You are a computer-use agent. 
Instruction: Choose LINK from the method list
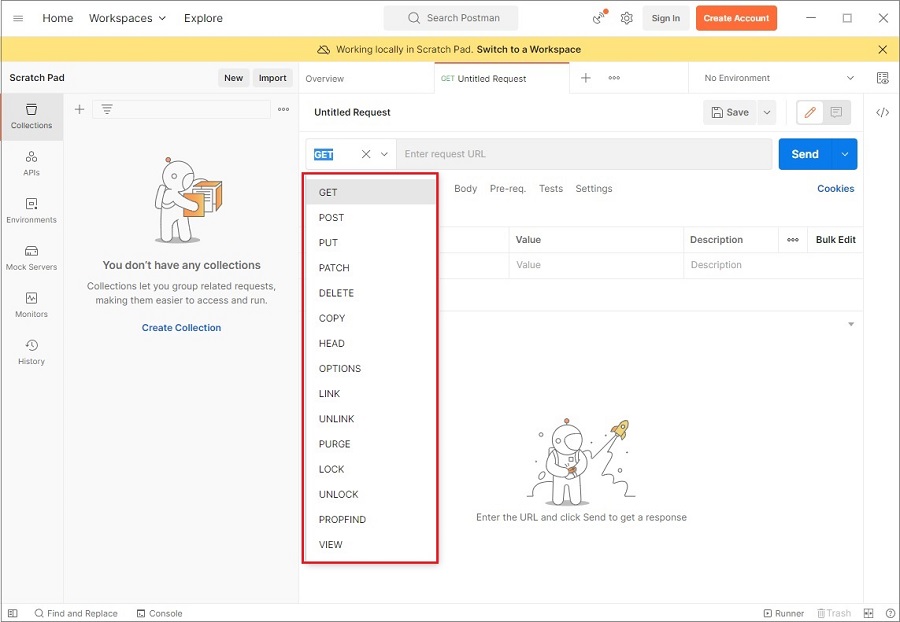pyautogui.click(x=370, y=394)
